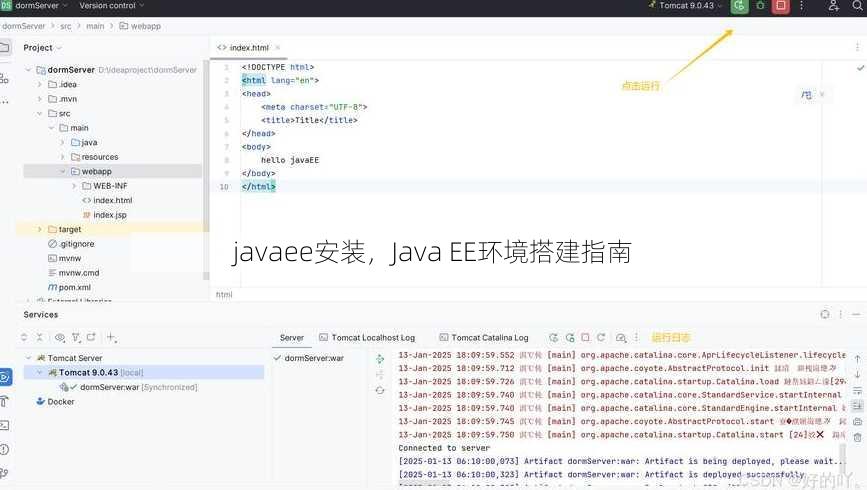Click the Deploy All arrows icon beside deployment list
Image resolution: width=867 pixels, height=490 pixels.
pos(380,359)
